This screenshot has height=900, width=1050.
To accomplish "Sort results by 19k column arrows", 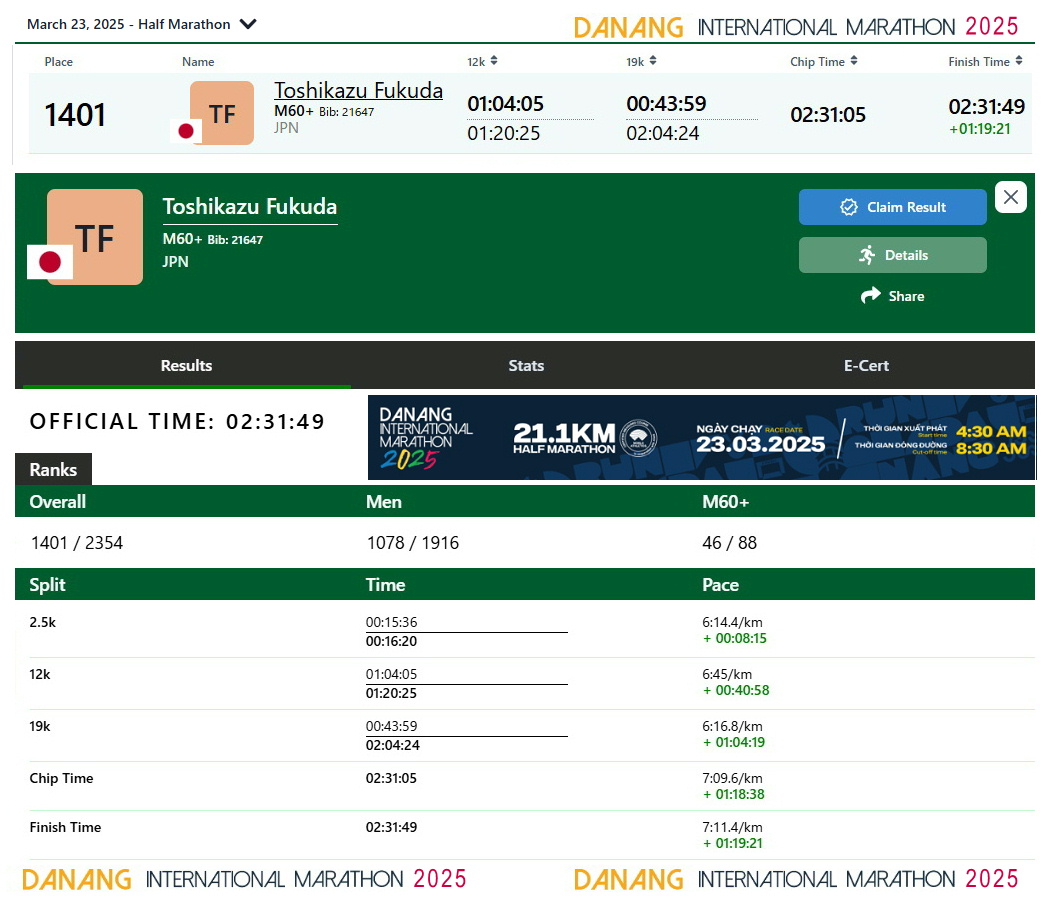I will click(x=653, y=61).
